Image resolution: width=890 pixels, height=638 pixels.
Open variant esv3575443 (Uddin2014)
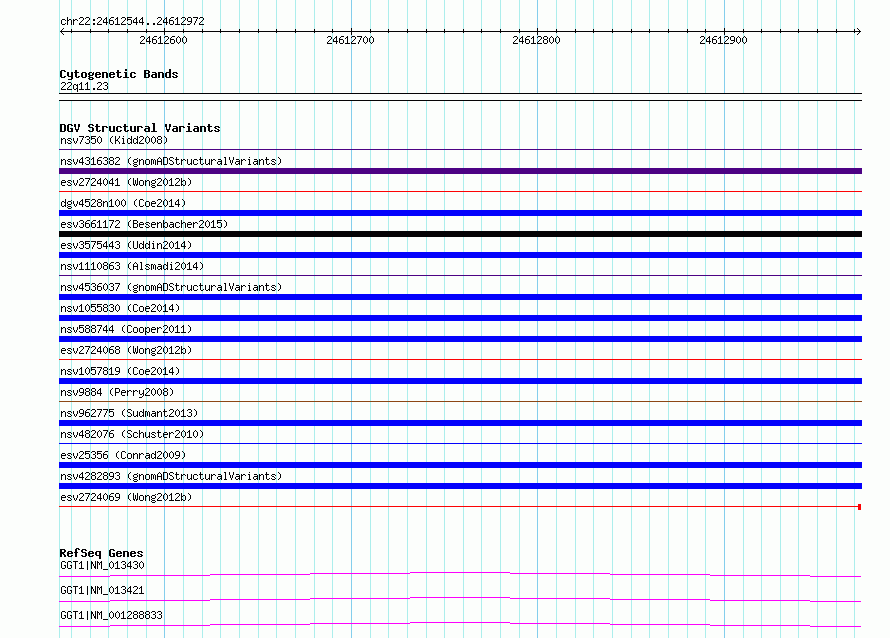(x=126, y=245)
